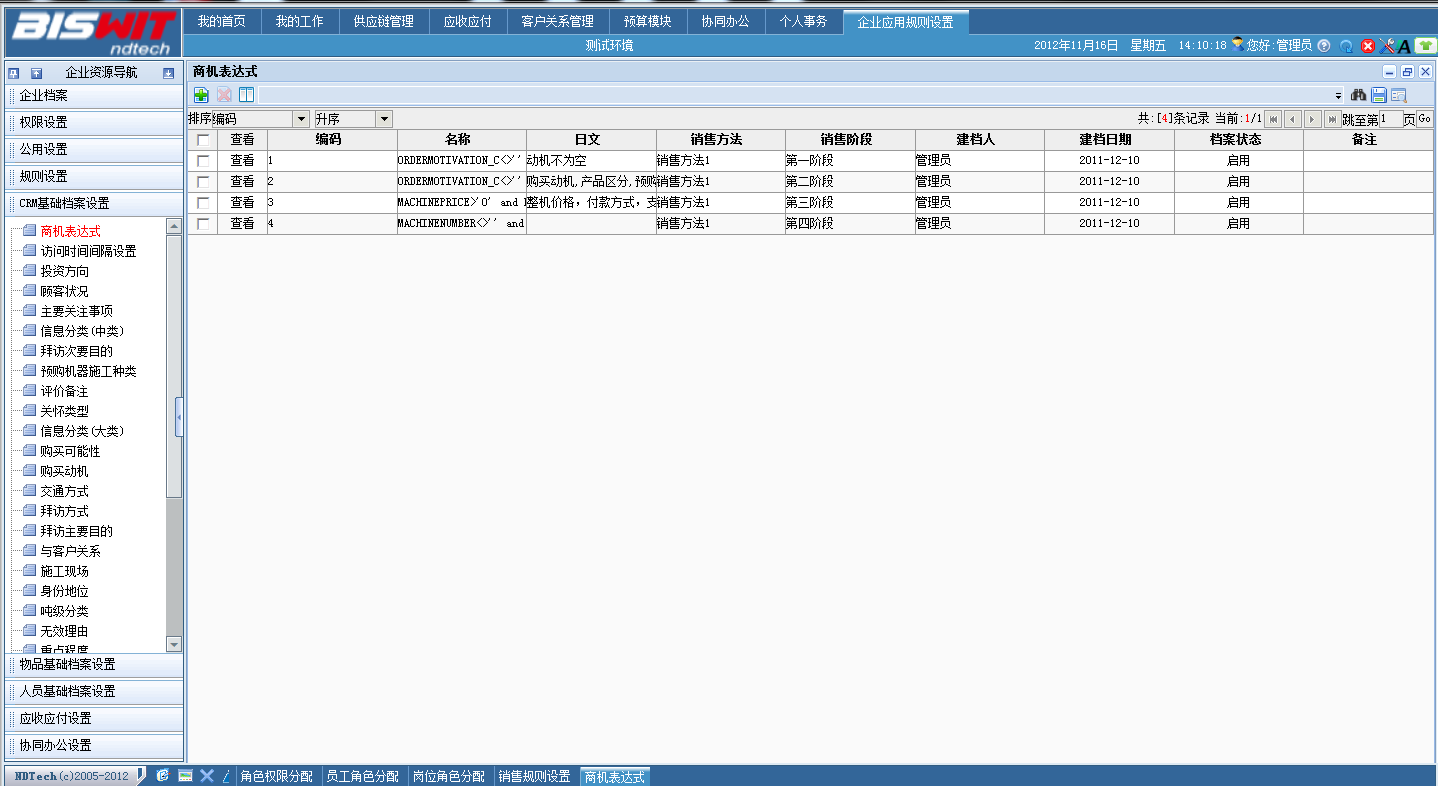1438x786 pixels.
Task: Click the down-arrow icon in navigation panel header
Action: [x=168, y=73]
